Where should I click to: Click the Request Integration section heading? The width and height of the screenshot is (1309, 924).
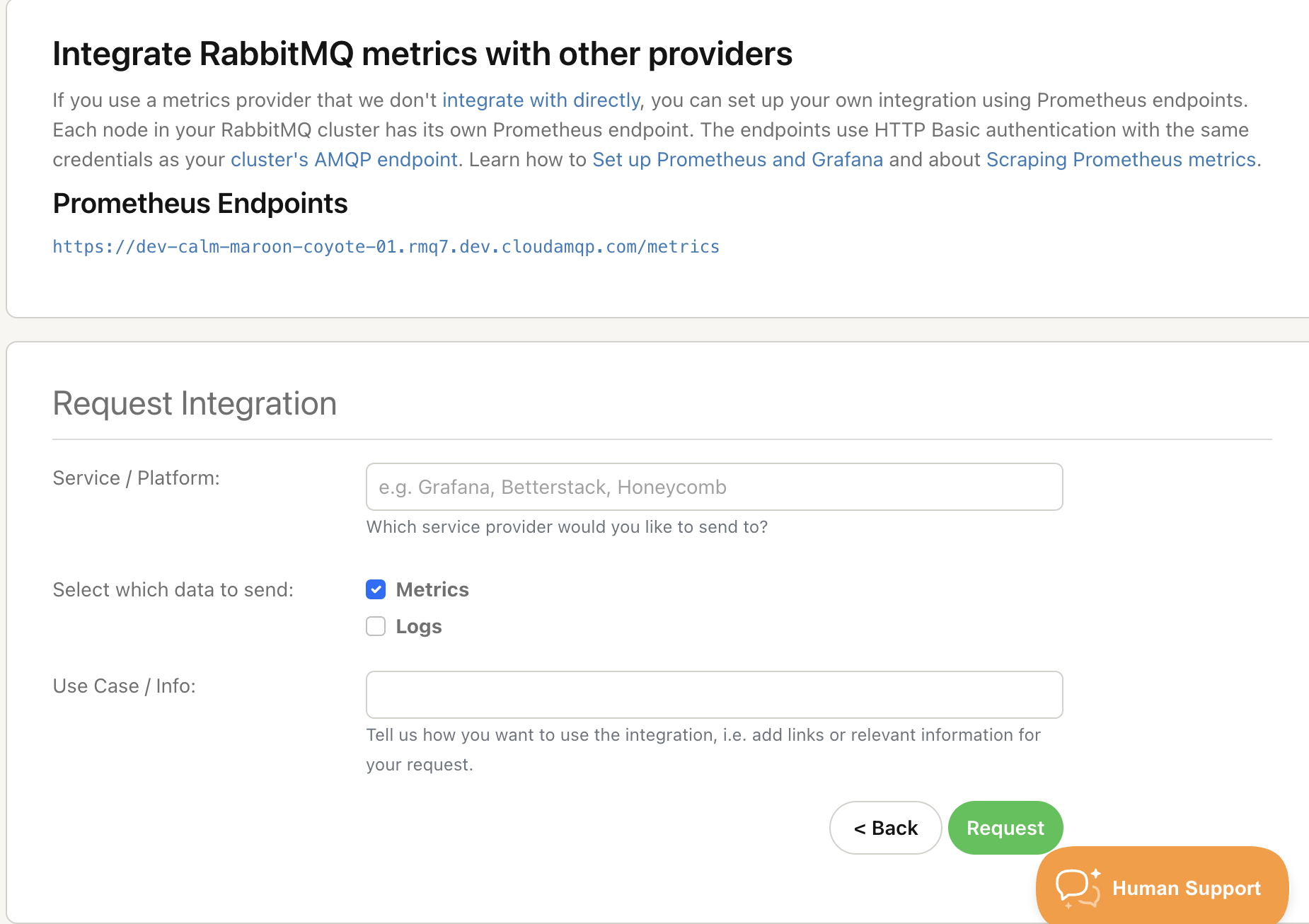coord(195,404)
